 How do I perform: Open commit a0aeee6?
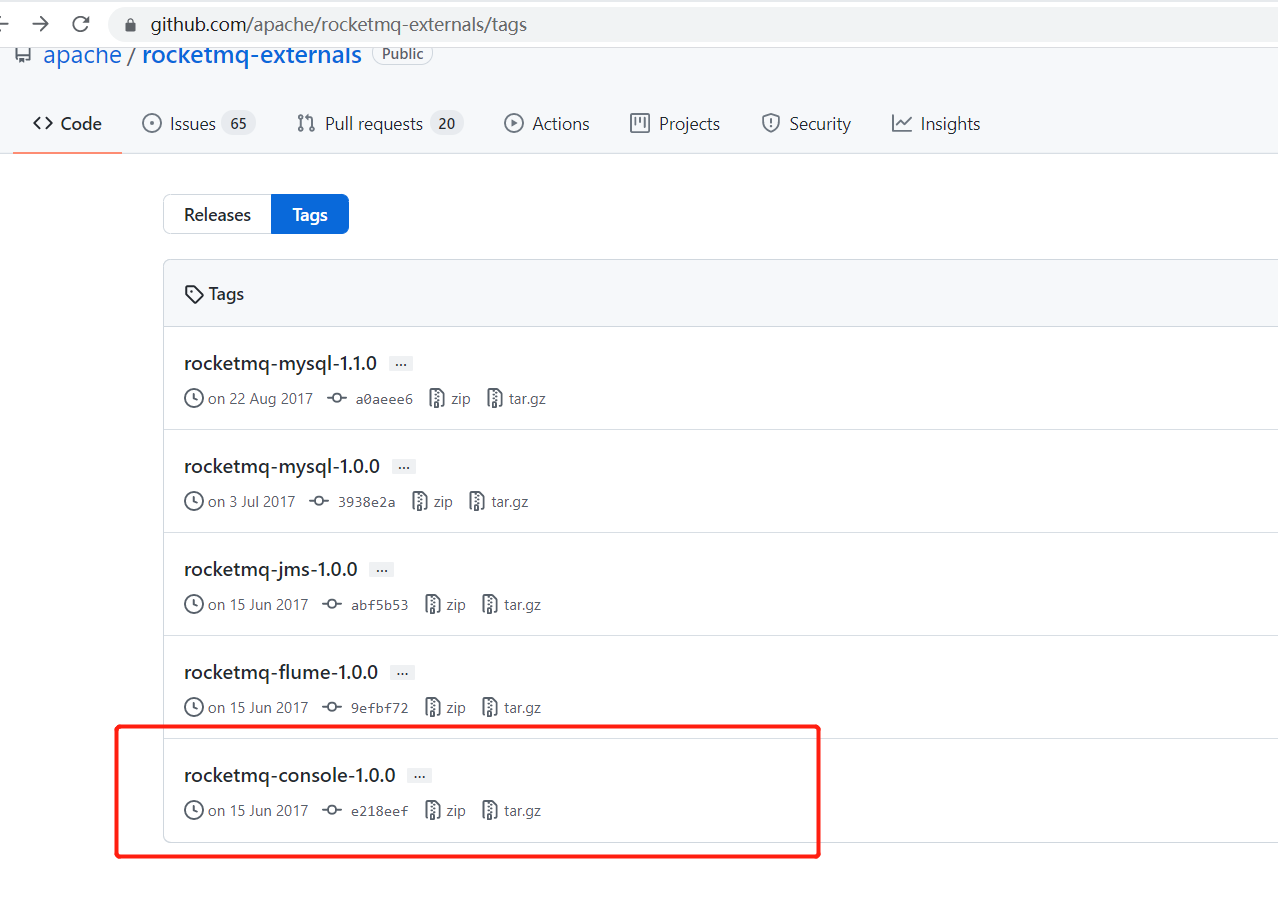tap(384, 399)
